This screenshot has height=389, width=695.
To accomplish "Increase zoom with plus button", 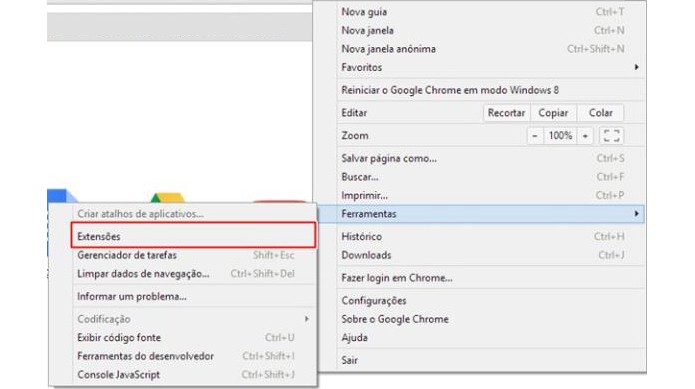I will click(x=585, y=136).
